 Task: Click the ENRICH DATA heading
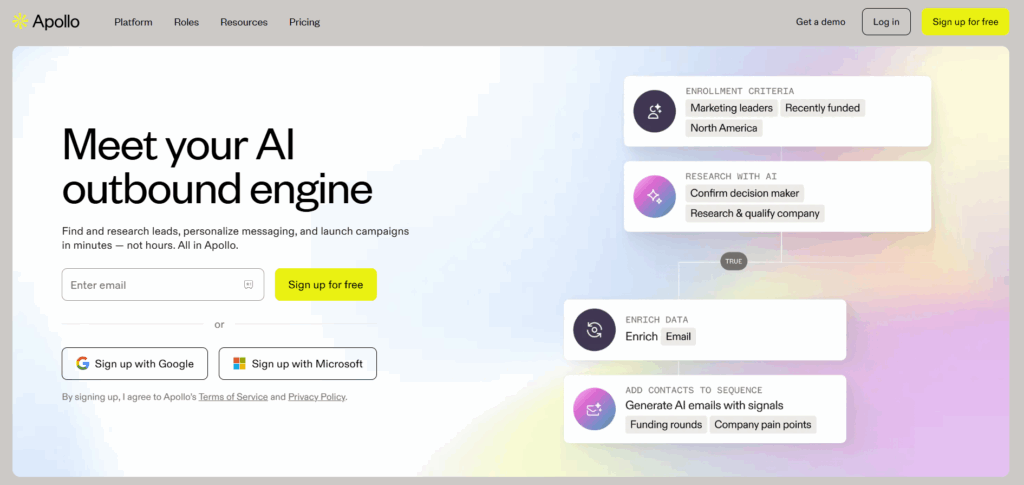[656, 320]
